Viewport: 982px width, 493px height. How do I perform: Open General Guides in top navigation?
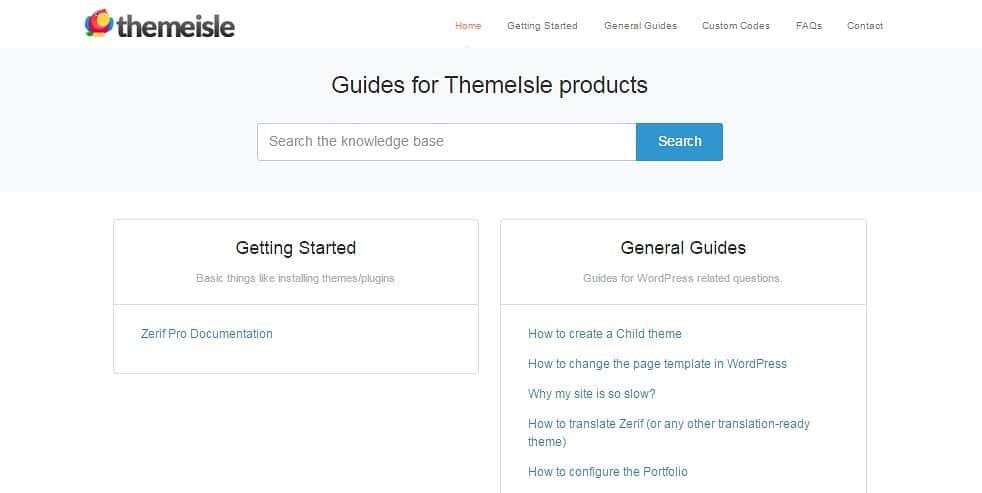click(640, 26)
